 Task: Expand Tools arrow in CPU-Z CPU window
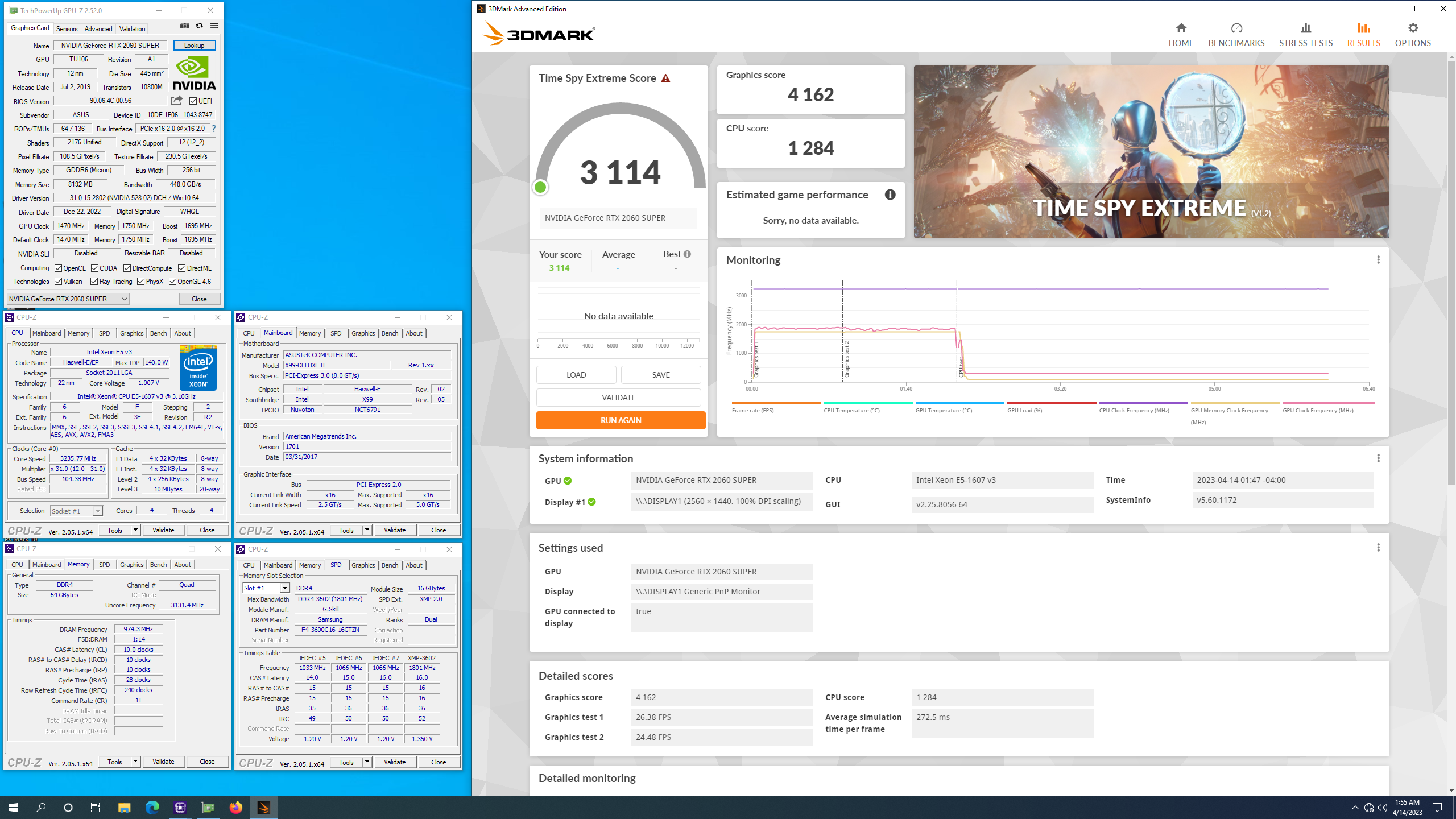coord(135,530)
